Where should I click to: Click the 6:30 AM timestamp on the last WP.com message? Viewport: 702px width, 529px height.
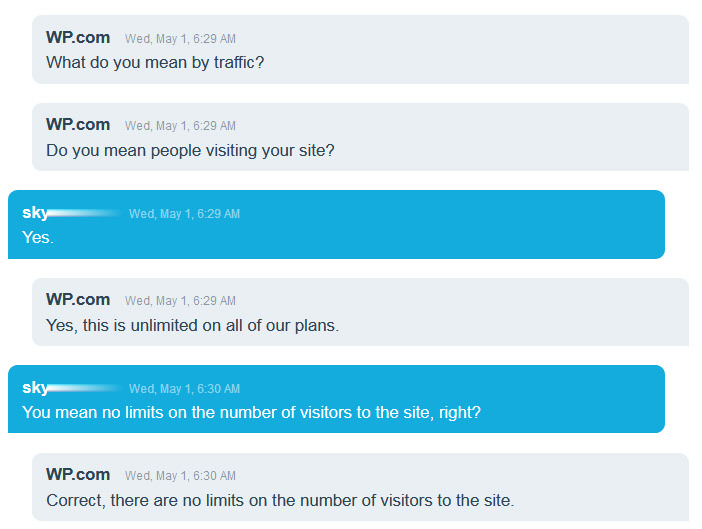pos(180,476)
